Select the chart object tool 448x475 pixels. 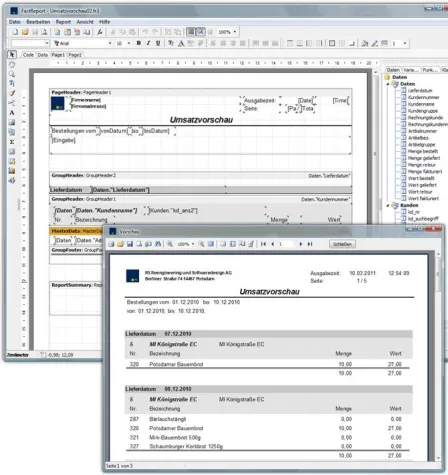pos(12,171)
